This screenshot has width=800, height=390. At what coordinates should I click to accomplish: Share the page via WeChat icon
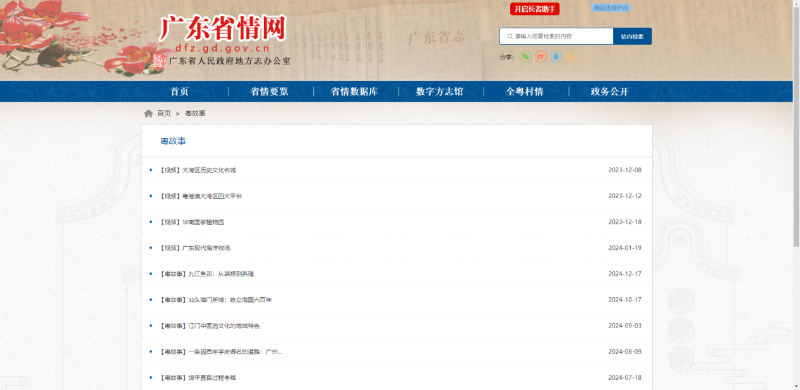[x=526, y=57]
